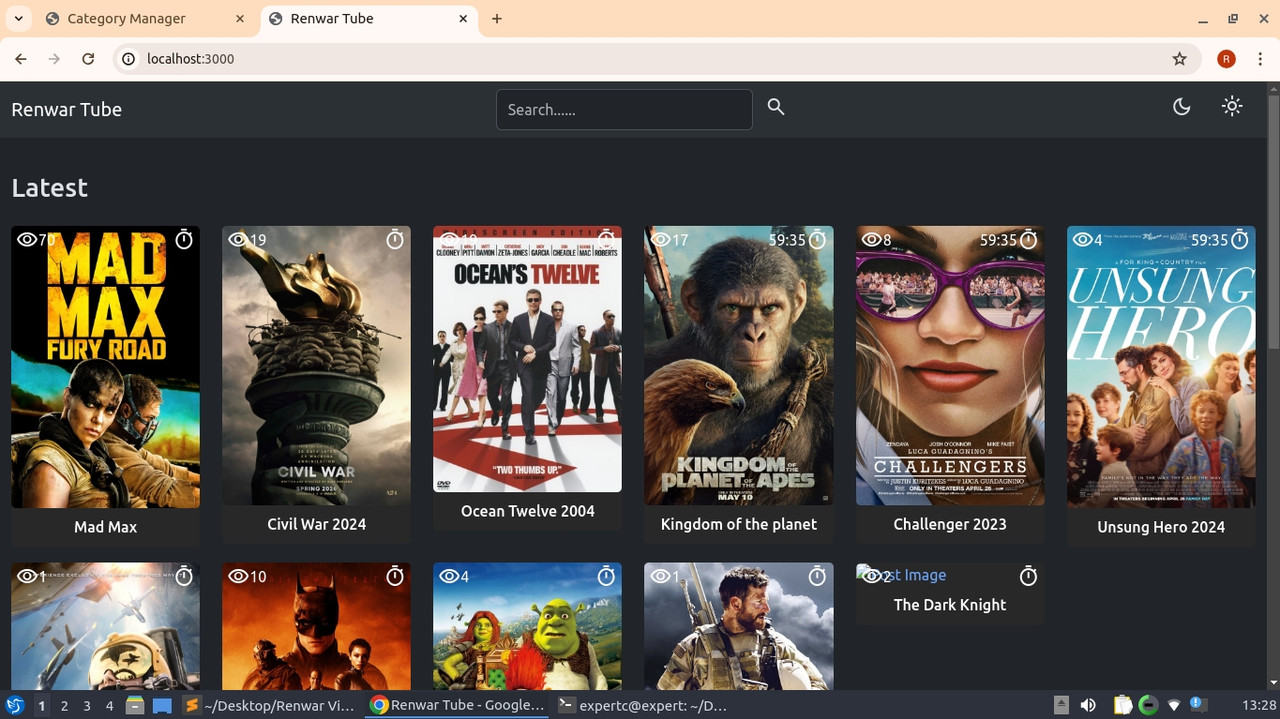Click the timer icon on Mad Max poster
1280x719 pixels.
pos(184,240)
